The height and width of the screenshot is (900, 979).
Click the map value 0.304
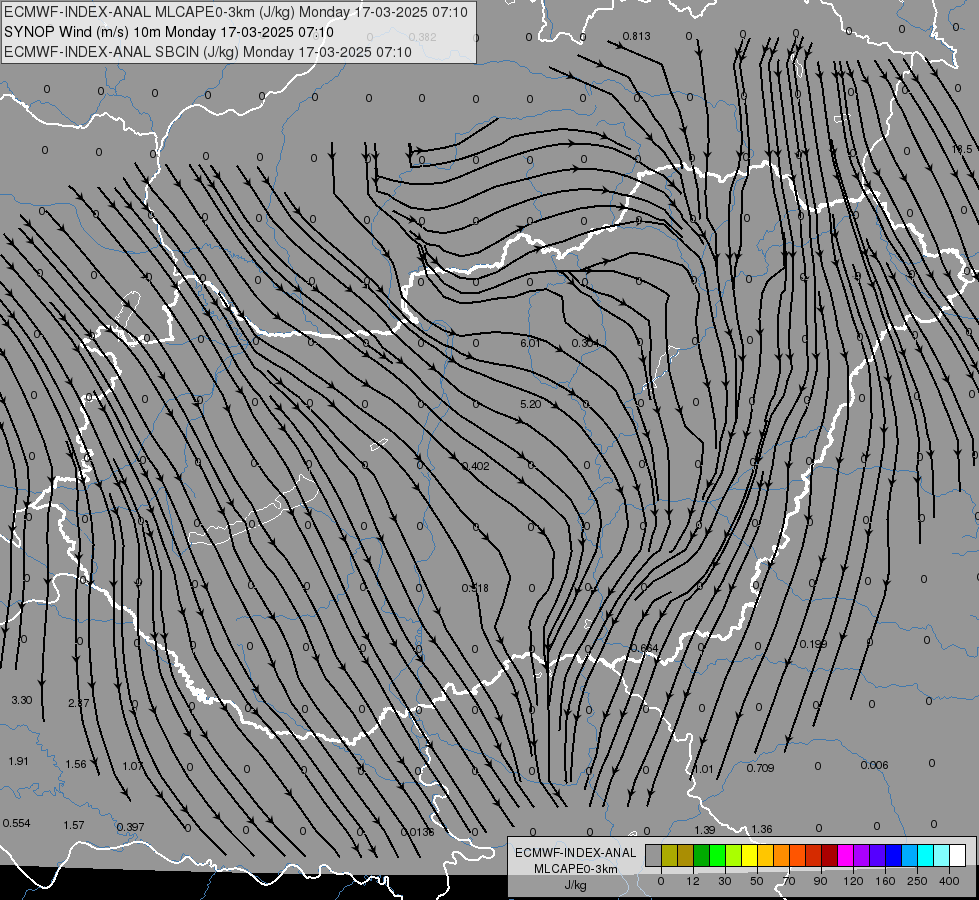[585, 343]
